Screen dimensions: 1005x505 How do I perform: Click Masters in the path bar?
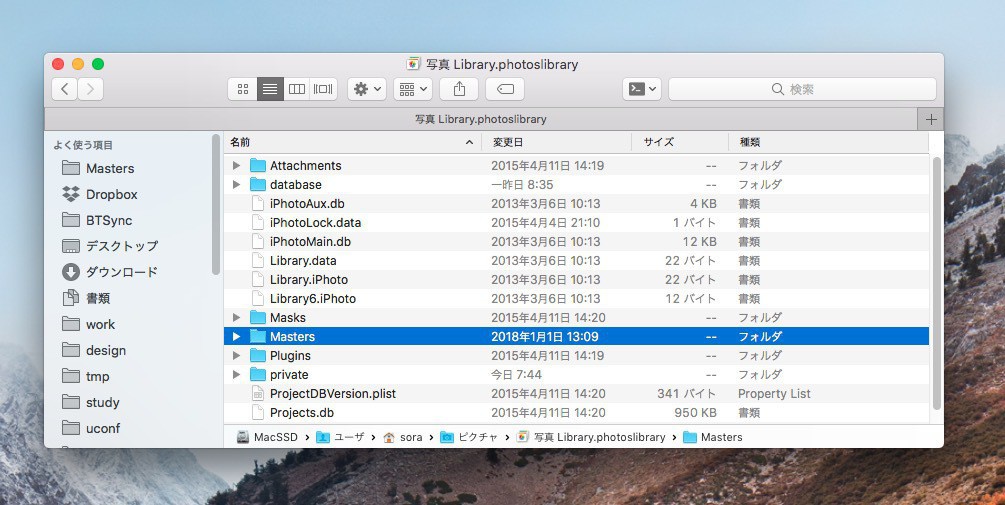[713, 437]
